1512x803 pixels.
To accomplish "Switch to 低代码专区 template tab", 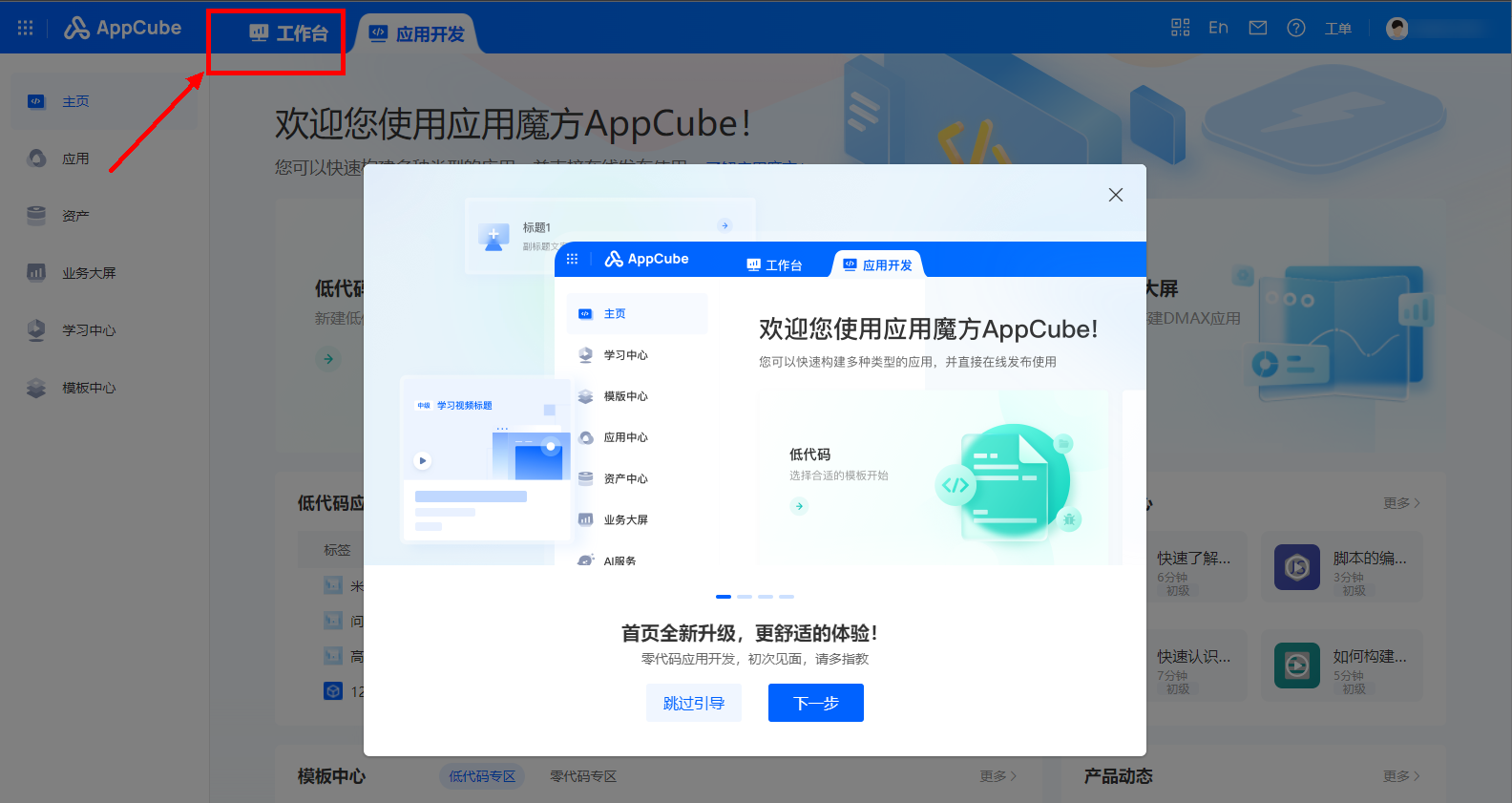I will point(482,776).
